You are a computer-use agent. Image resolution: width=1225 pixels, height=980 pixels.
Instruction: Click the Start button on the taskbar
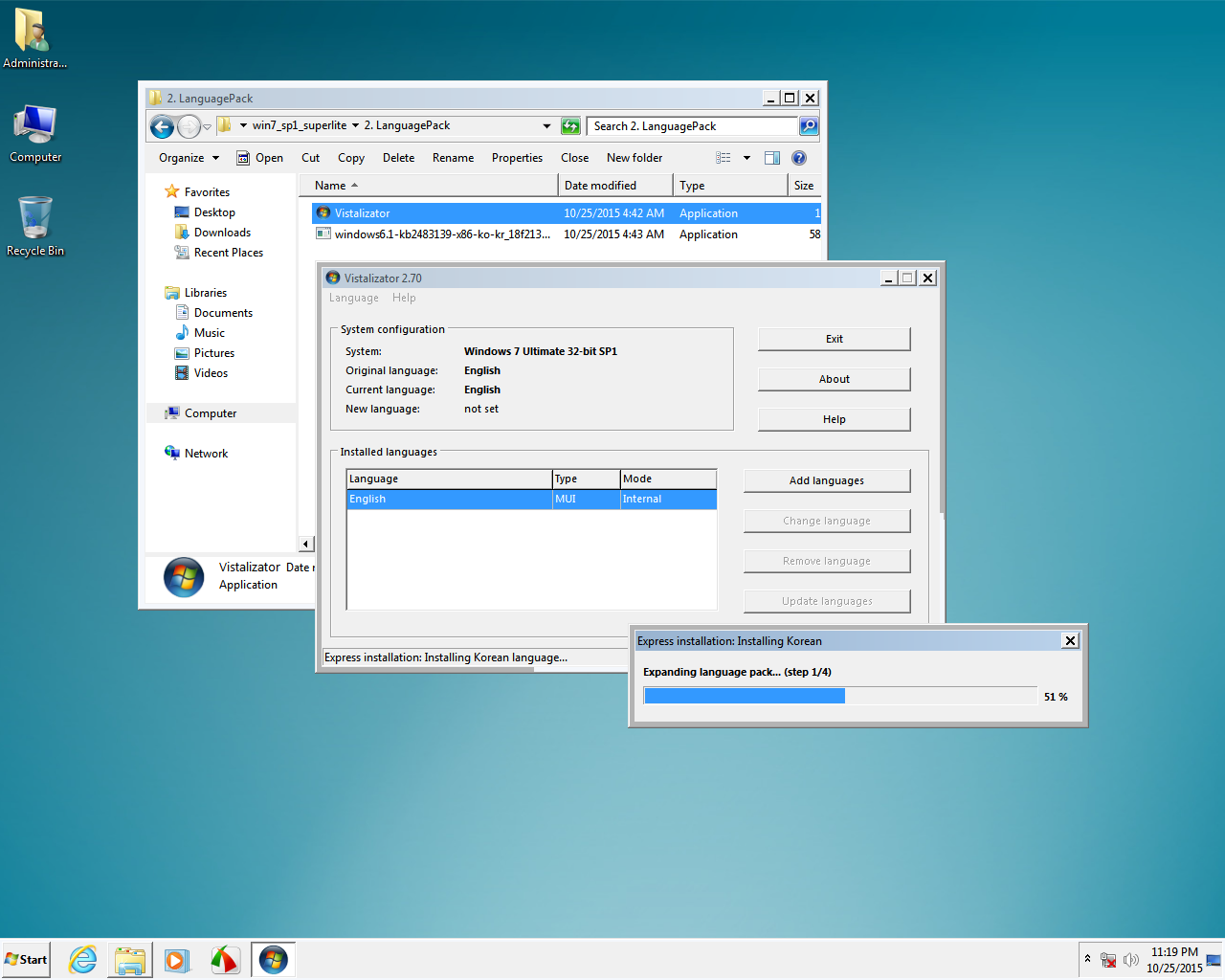point(26,959)
